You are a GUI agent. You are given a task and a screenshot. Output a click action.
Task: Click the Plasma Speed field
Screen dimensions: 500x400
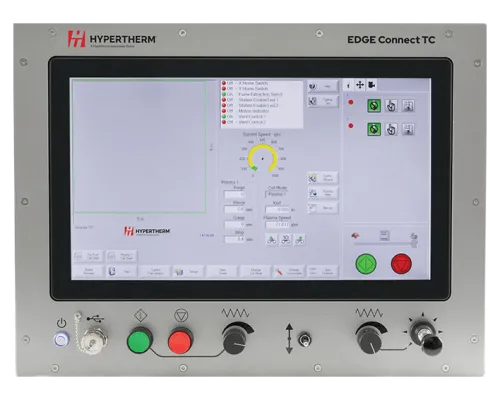pyautogui.click(x=277, y=225)
